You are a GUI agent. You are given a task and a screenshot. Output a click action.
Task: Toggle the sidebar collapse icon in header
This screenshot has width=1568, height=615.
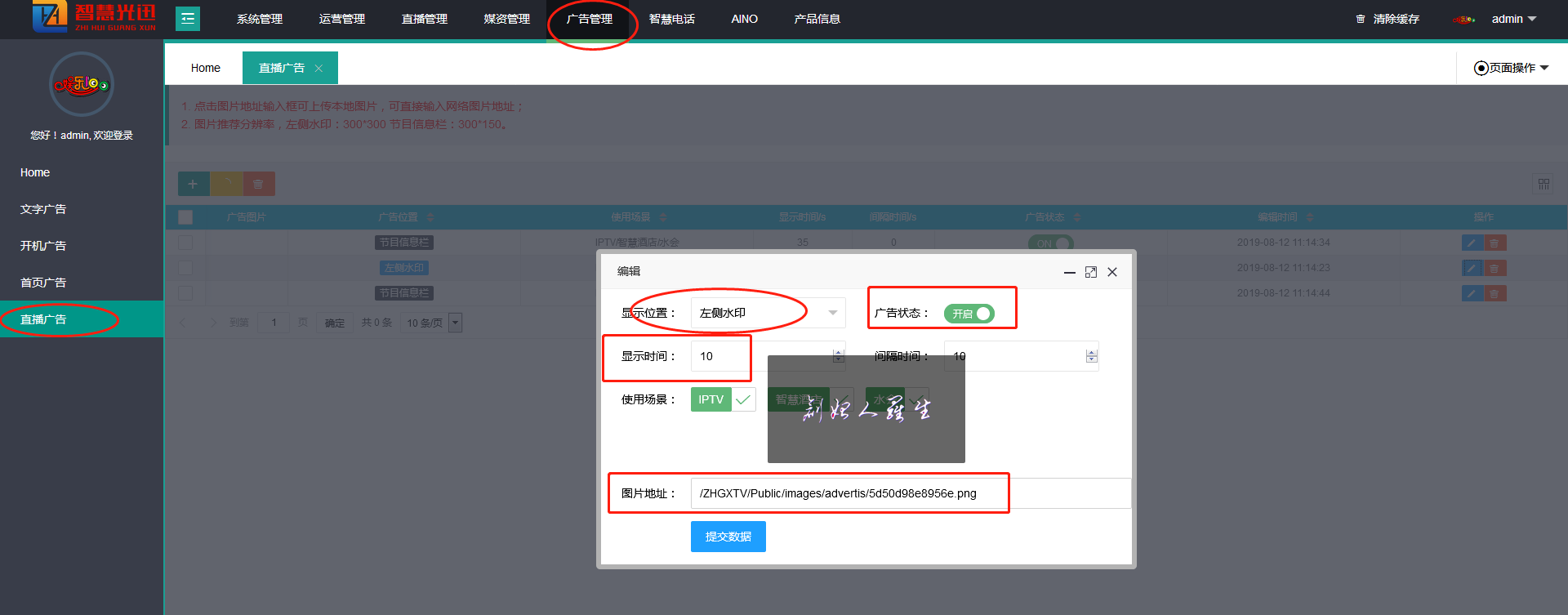188,19
